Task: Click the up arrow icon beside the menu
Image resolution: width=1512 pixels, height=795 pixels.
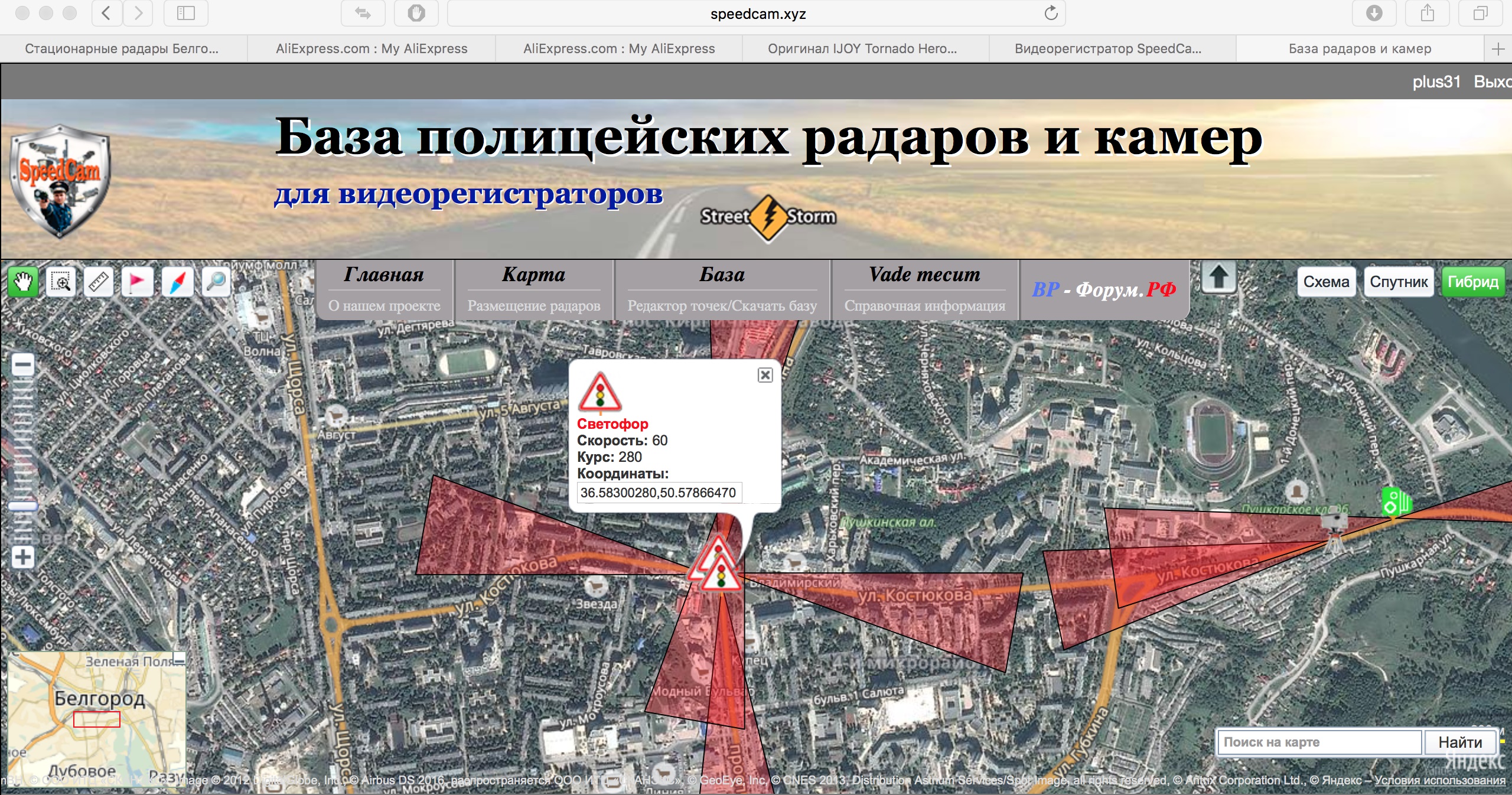Action: [1219, 278]
